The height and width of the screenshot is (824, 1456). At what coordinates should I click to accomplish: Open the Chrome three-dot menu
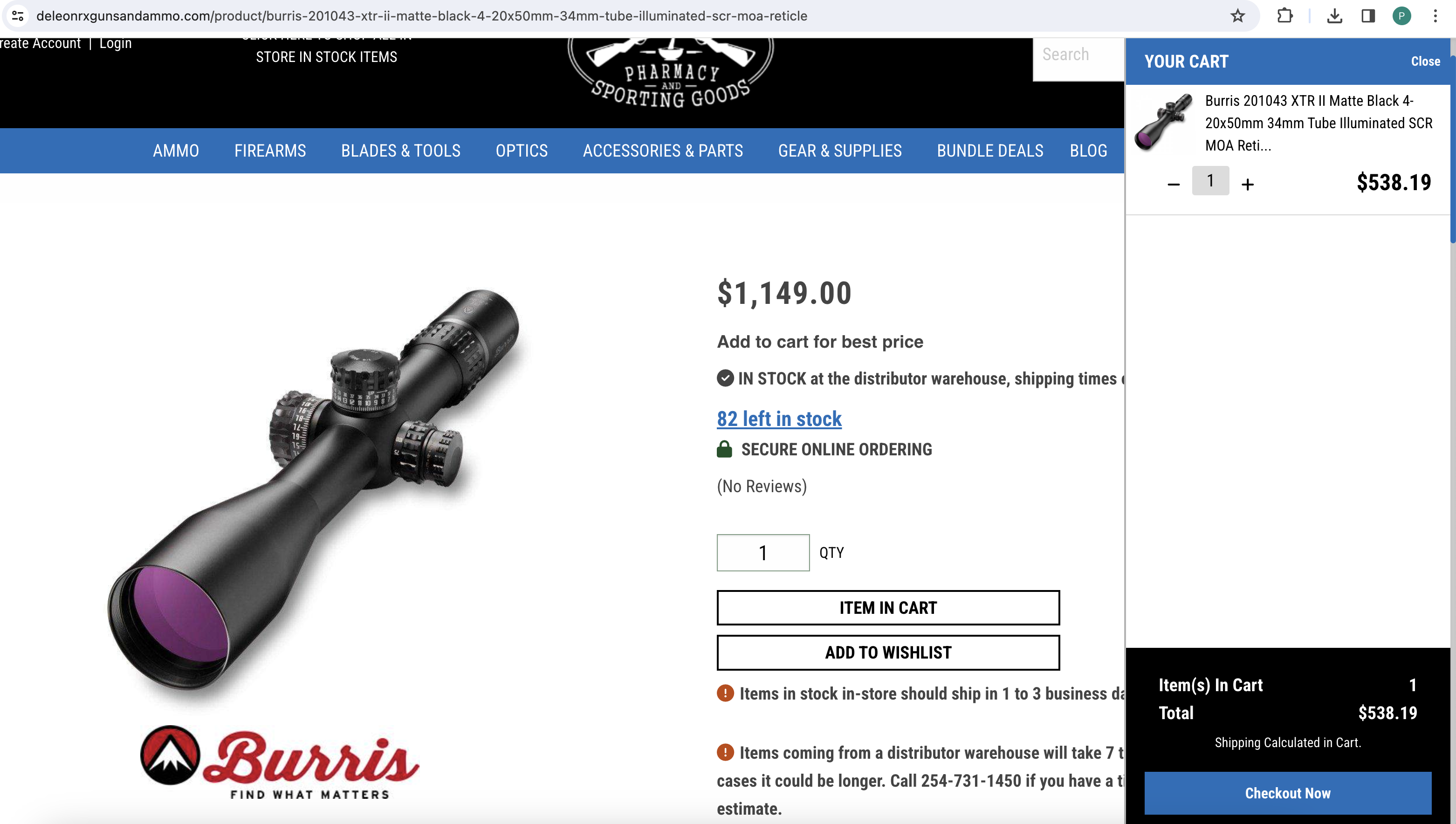pos(1435,16)
